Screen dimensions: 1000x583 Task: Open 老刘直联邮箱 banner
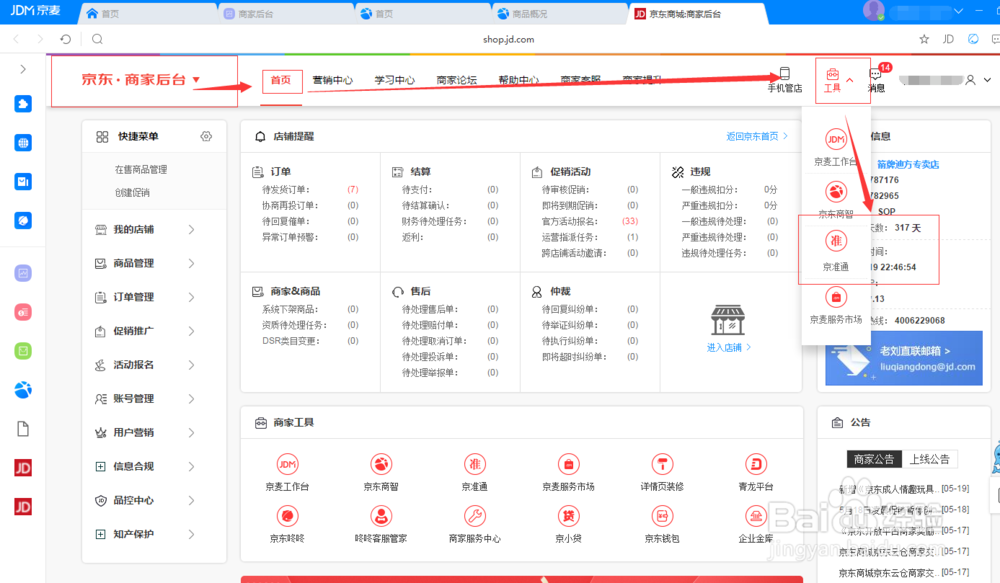[904, 358]
